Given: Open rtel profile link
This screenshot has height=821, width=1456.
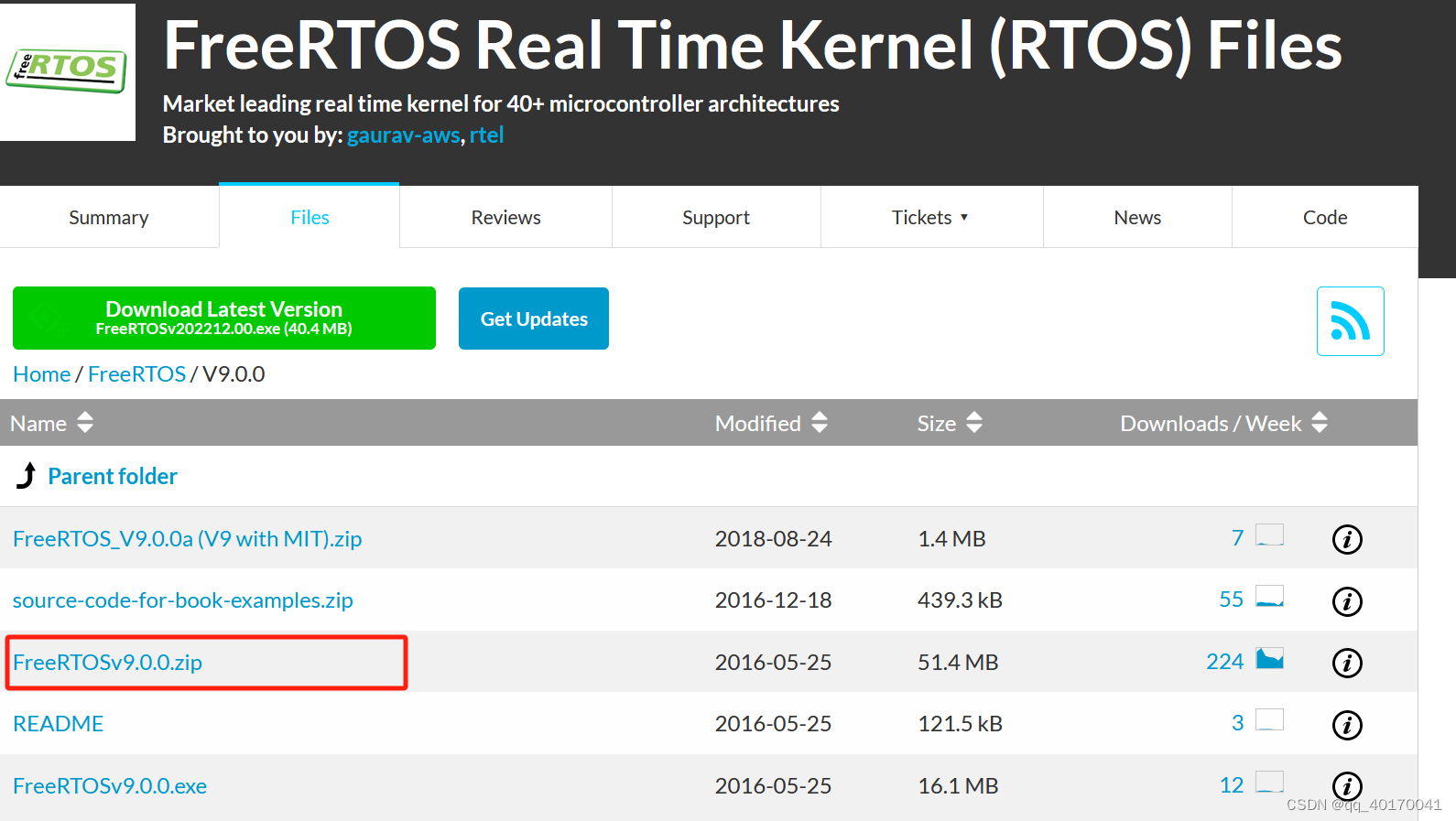Looking at the screenshot, I should 487,135.
